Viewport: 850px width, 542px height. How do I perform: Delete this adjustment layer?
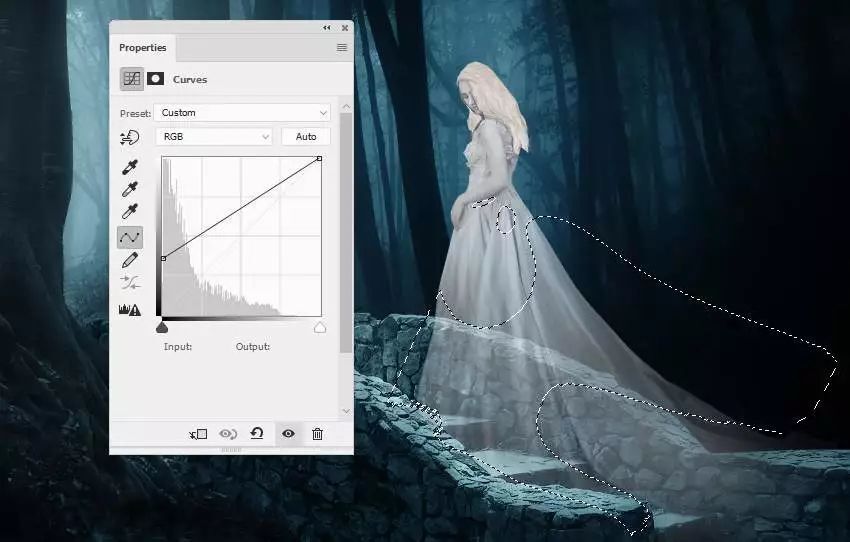[318, 434]
